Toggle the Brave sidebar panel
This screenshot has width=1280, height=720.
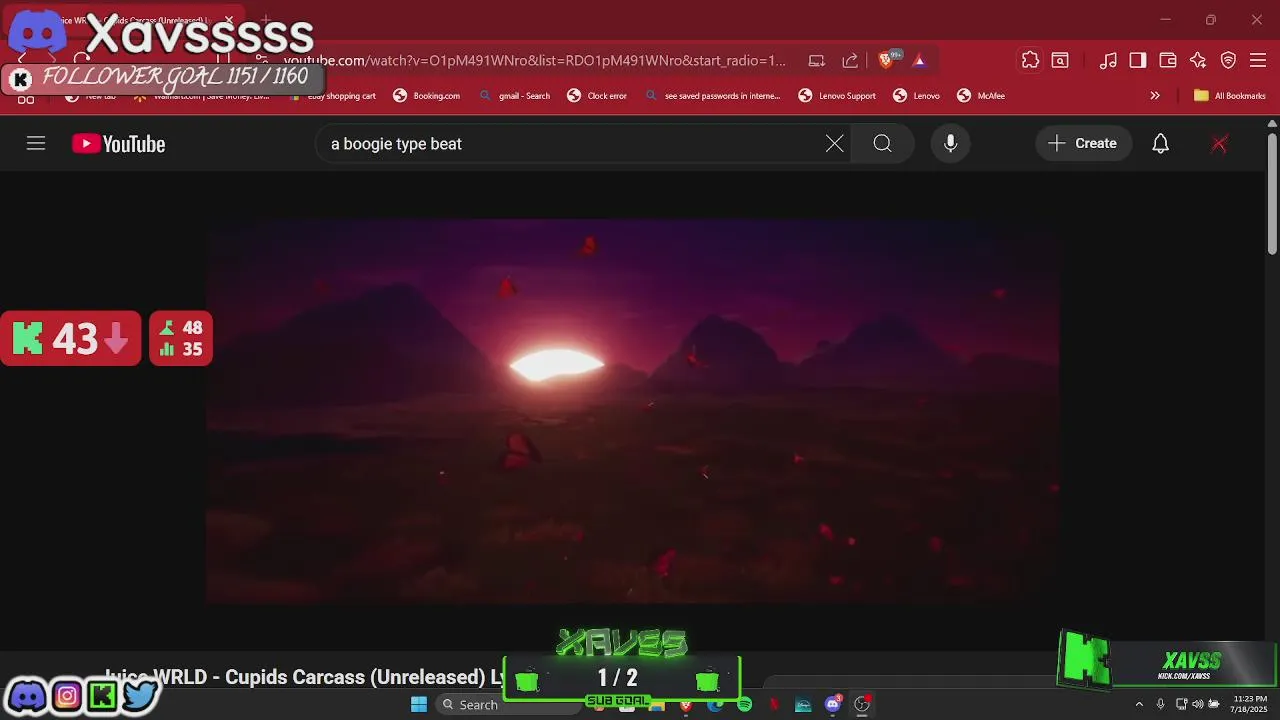click(1138, 61)
